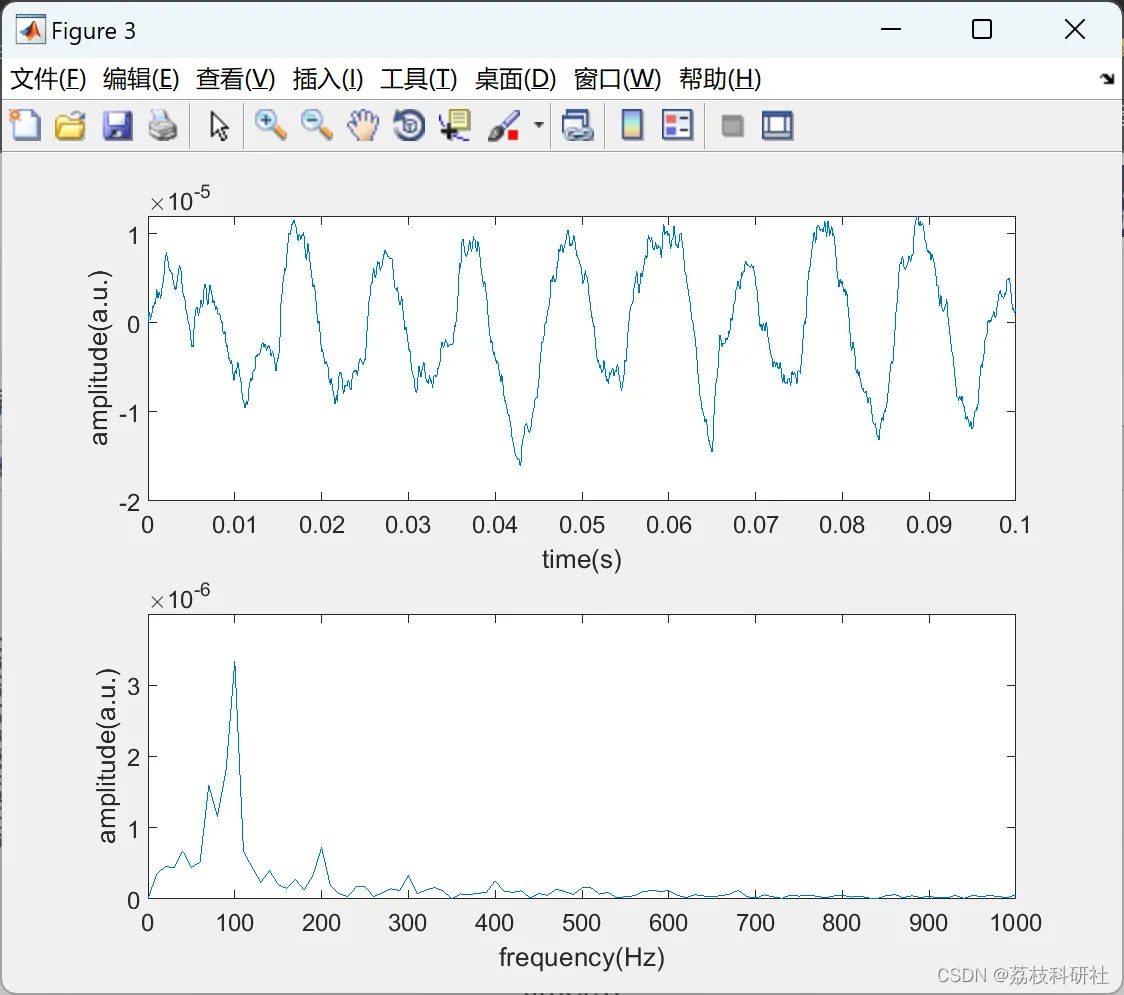Maximize the Figure 3 window

982,29
